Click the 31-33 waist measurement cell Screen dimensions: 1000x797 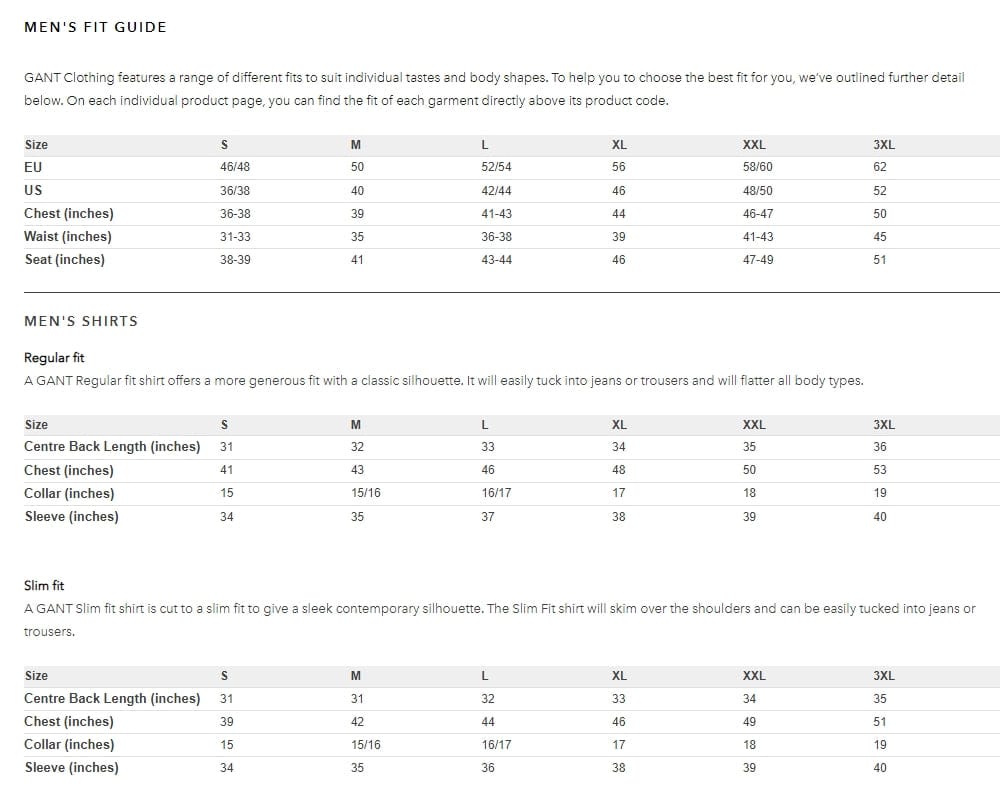pos(235,237)
